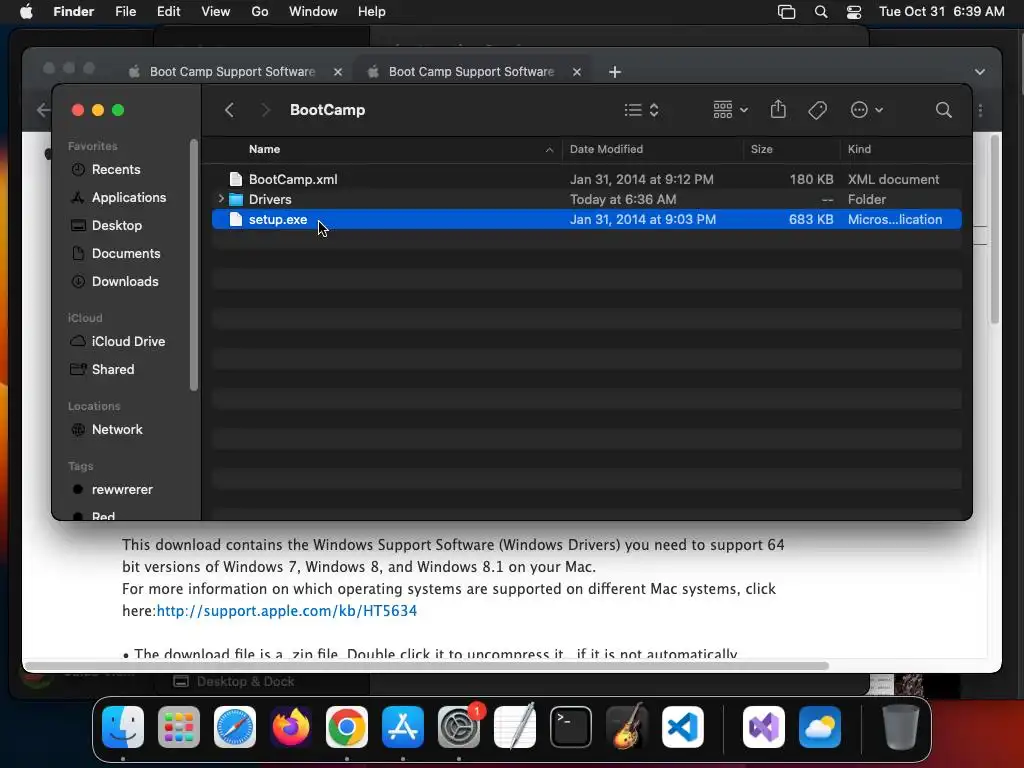Open Finder from the Dock
1024x768 pixels.
click(x=123, y=727)
